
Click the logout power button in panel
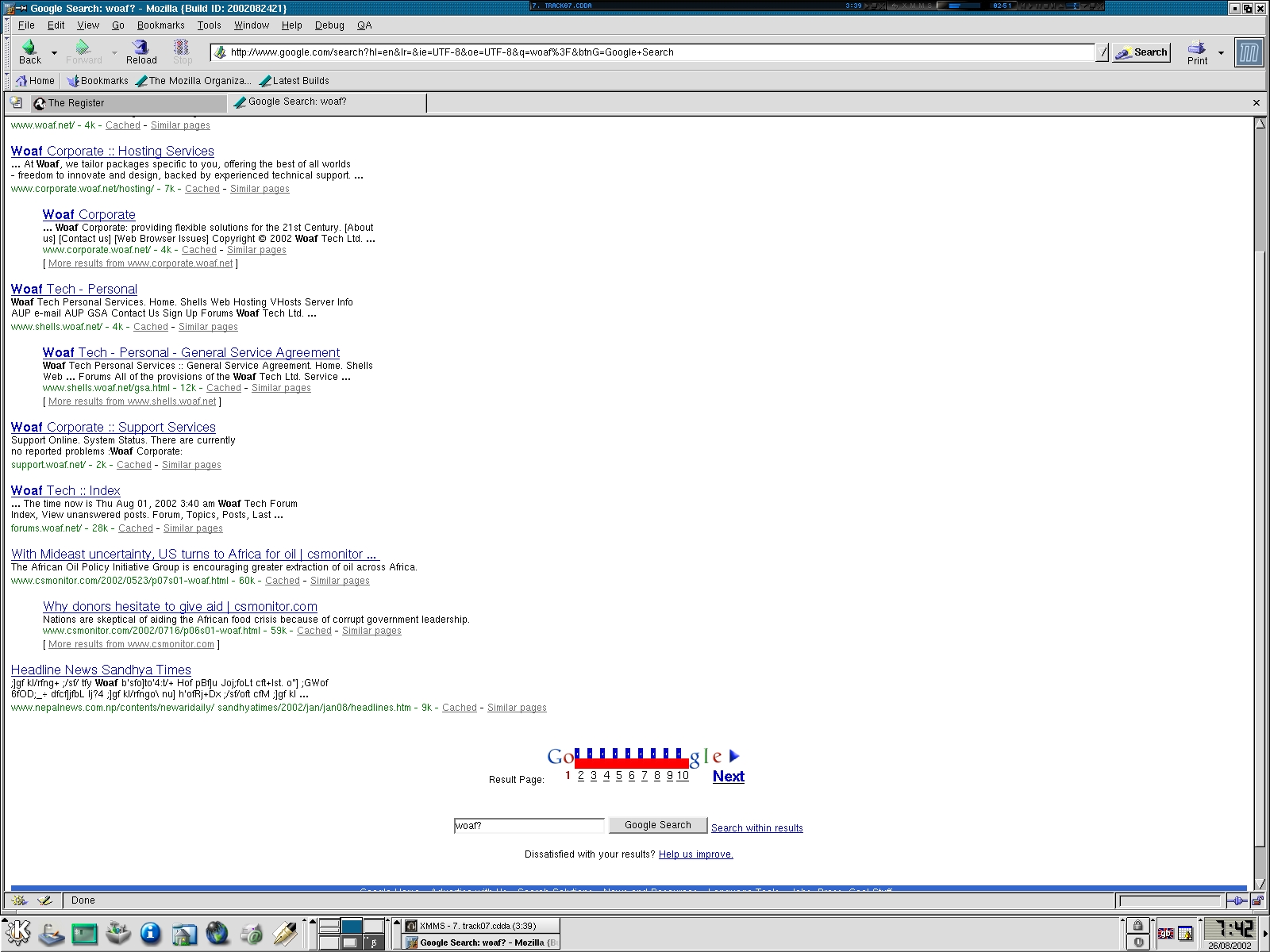[1138, 942]
